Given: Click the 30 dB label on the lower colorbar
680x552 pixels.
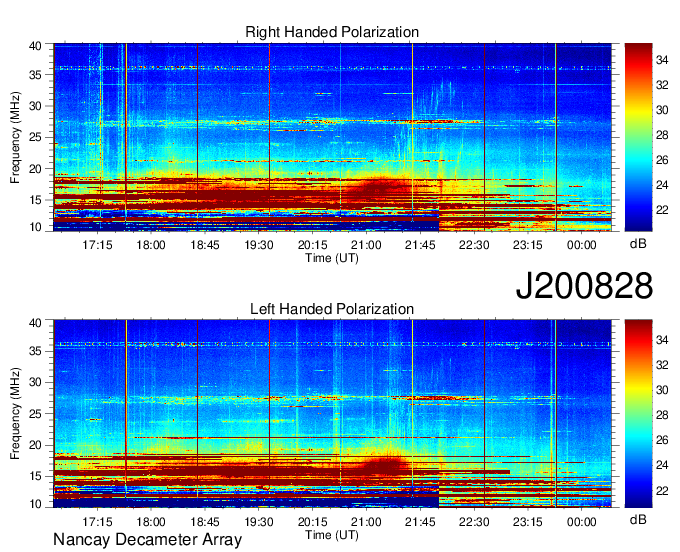Looking at the screenshot, I should 662,390.
